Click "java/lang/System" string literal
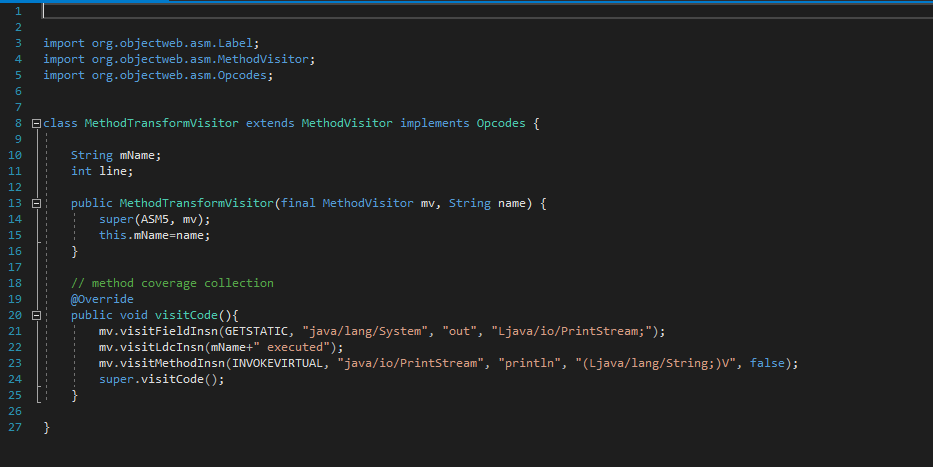Image resolution: width=933 pixels, height=467 pixels. pyautogui.click(x=365, y=331)
